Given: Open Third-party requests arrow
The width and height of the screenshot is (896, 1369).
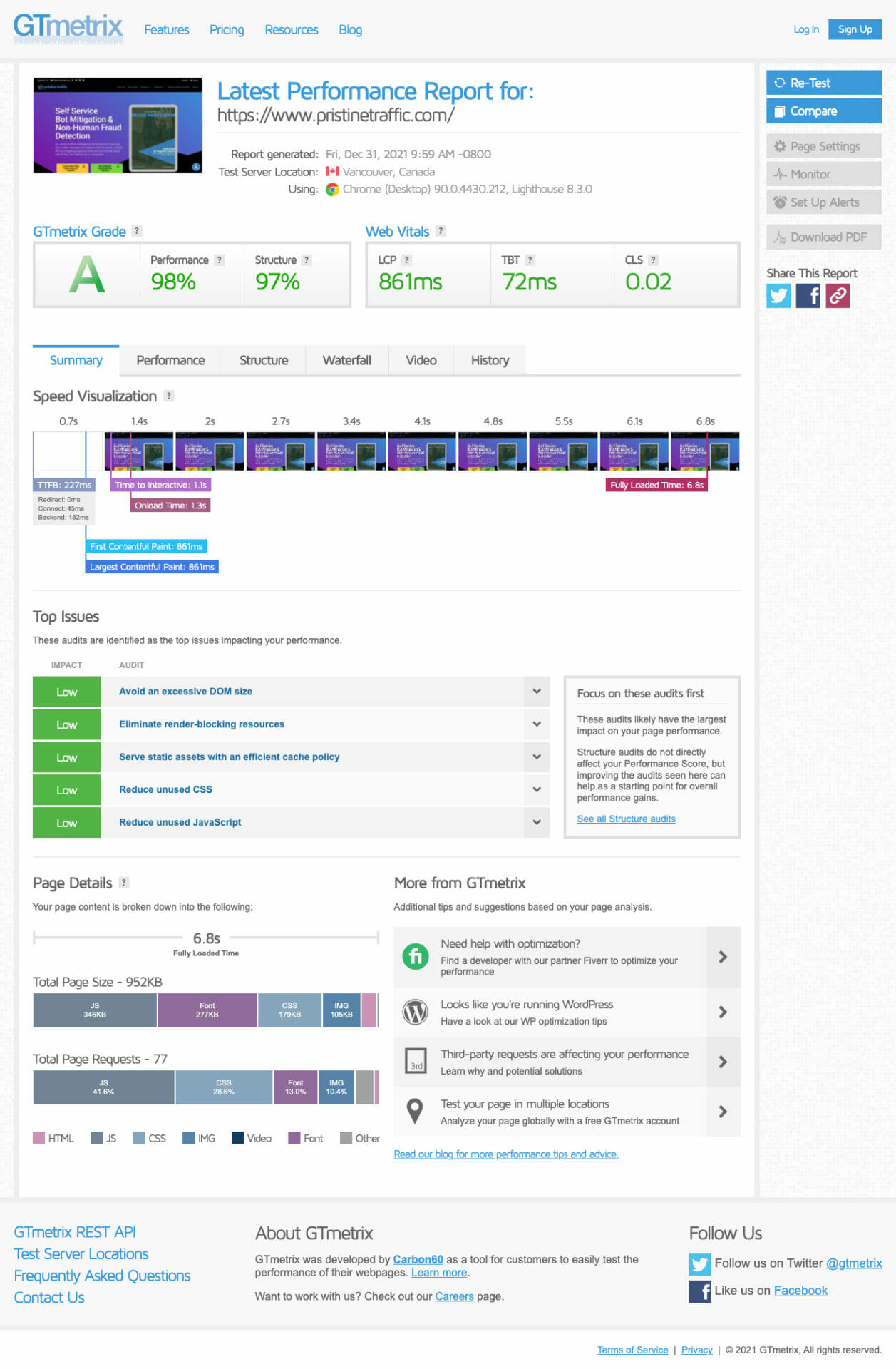Looking at the screenshot, I should tap(723, 1062).
